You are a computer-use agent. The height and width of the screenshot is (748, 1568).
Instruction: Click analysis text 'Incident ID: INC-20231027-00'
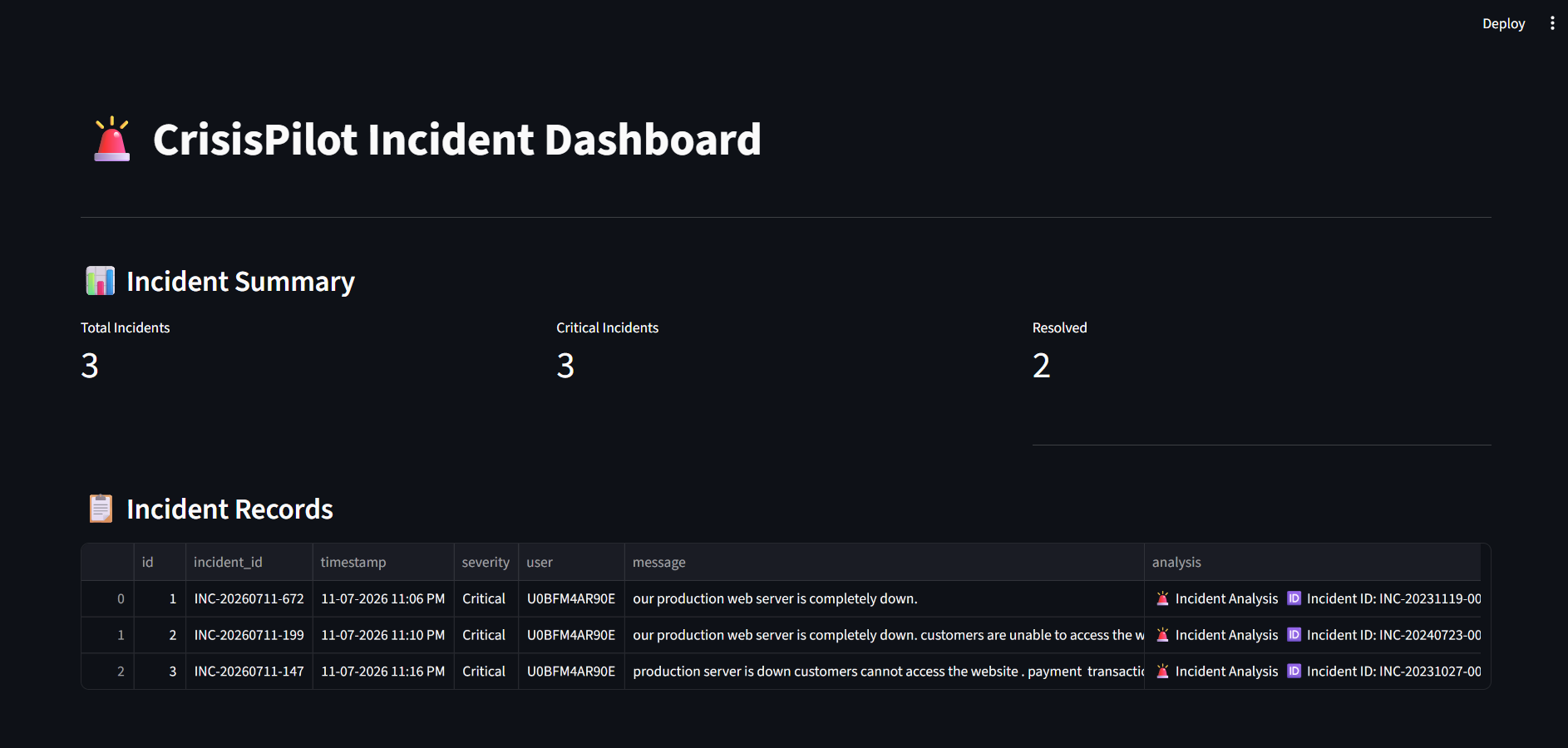pos(1393,672)
